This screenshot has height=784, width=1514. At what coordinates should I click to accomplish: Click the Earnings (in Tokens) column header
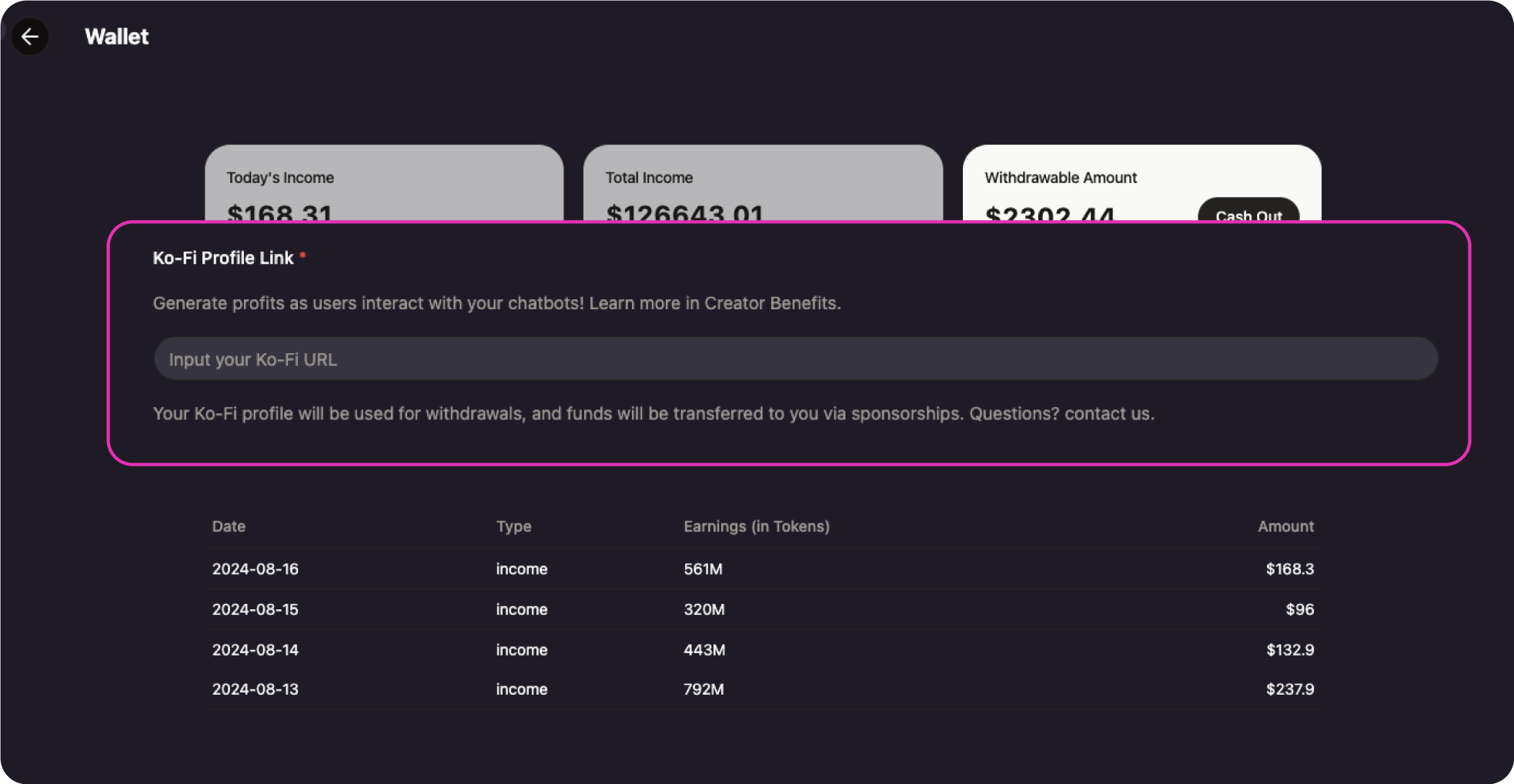[x=756, y=526]
